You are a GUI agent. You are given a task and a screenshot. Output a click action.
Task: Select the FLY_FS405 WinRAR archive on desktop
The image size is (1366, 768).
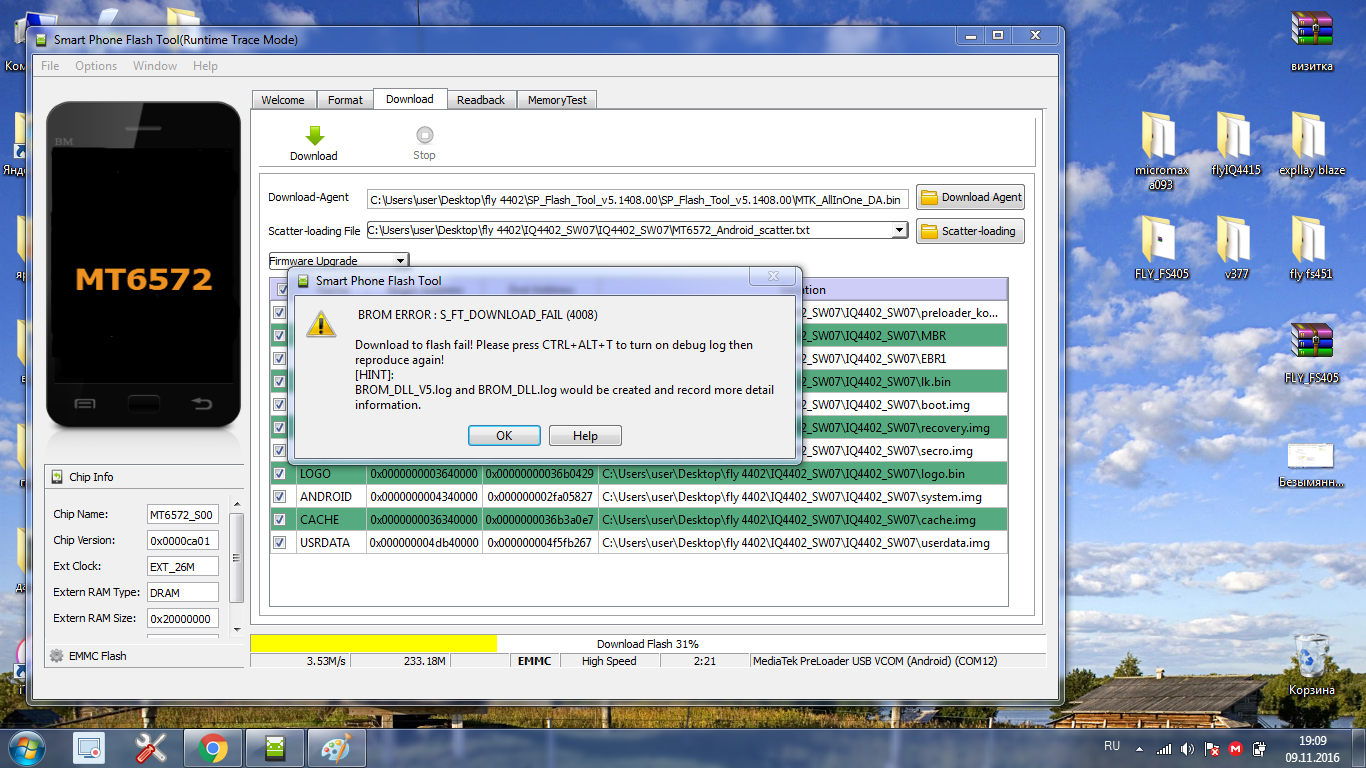point(1312,353)
